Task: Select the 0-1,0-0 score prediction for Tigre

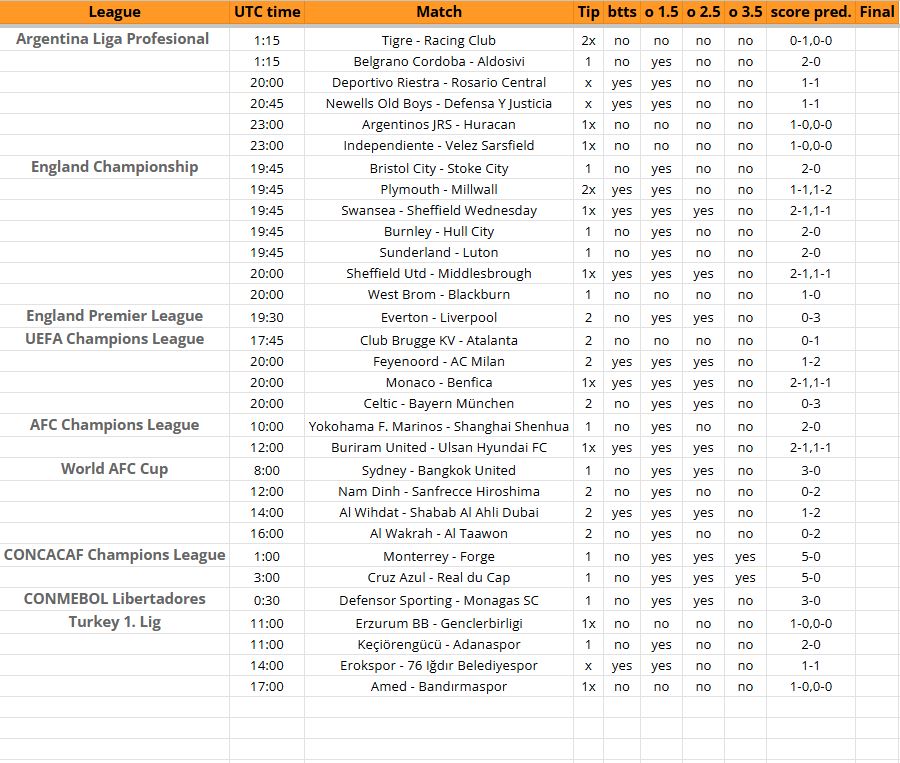Action: tap(810, 41)
